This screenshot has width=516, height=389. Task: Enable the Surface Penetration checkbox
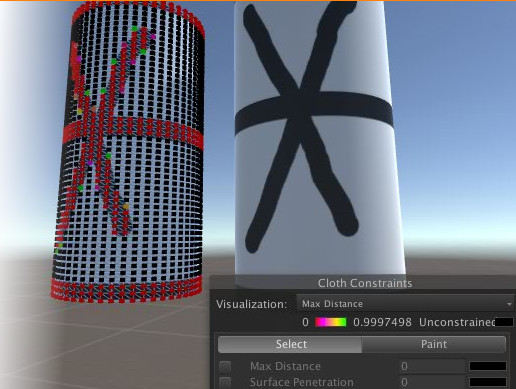pos(225,382)
